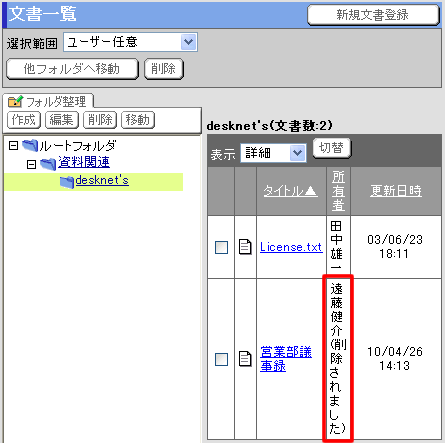Click the 他フォルダへ移動 button

coord(72,69)
